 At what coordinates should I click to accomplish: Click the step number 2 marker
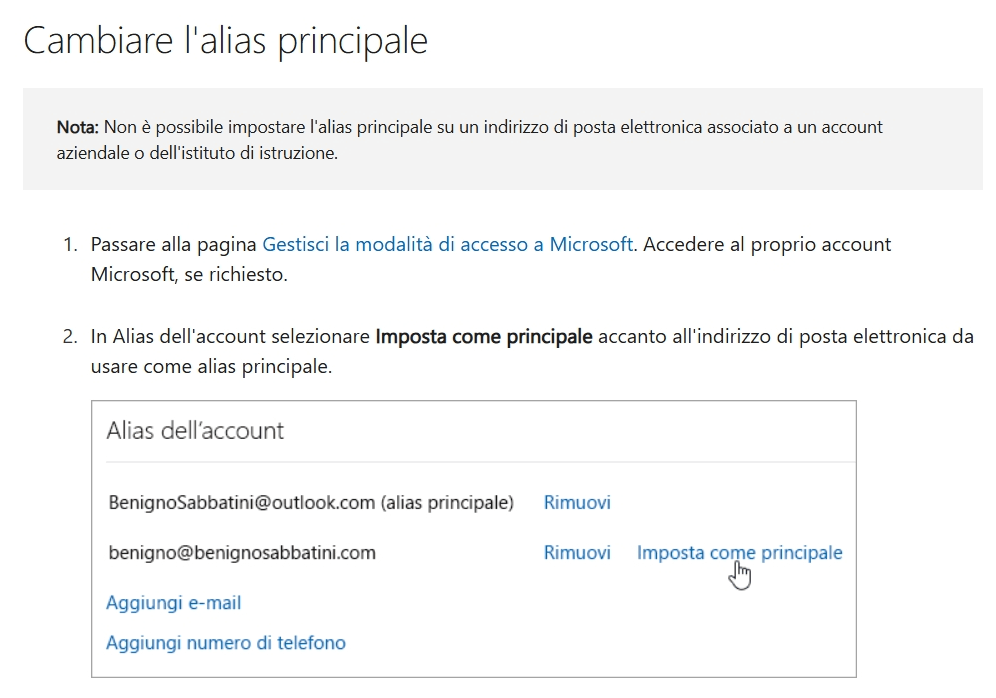coord(70,337)
